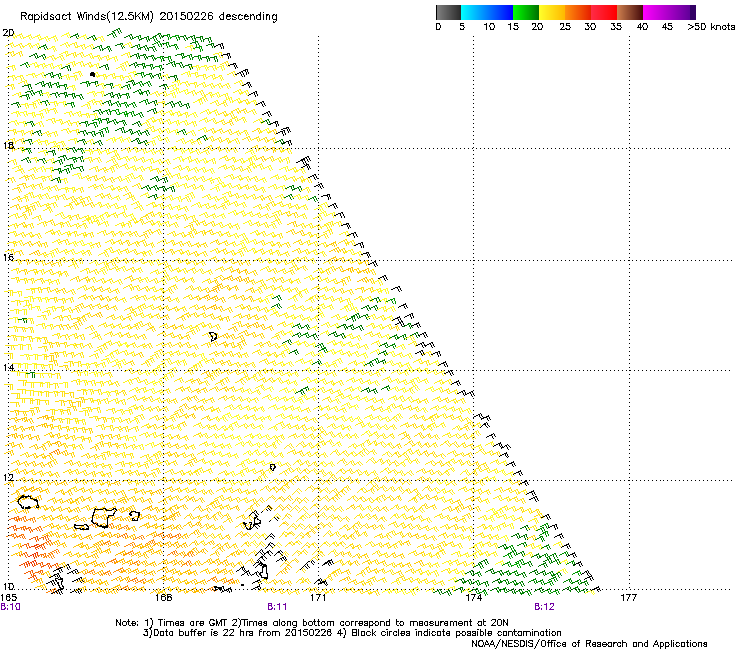The width and height of the screenshot is (740, 650).
Task: Click the red 30-35 knots legend swatch
Action: coord(604,12)
